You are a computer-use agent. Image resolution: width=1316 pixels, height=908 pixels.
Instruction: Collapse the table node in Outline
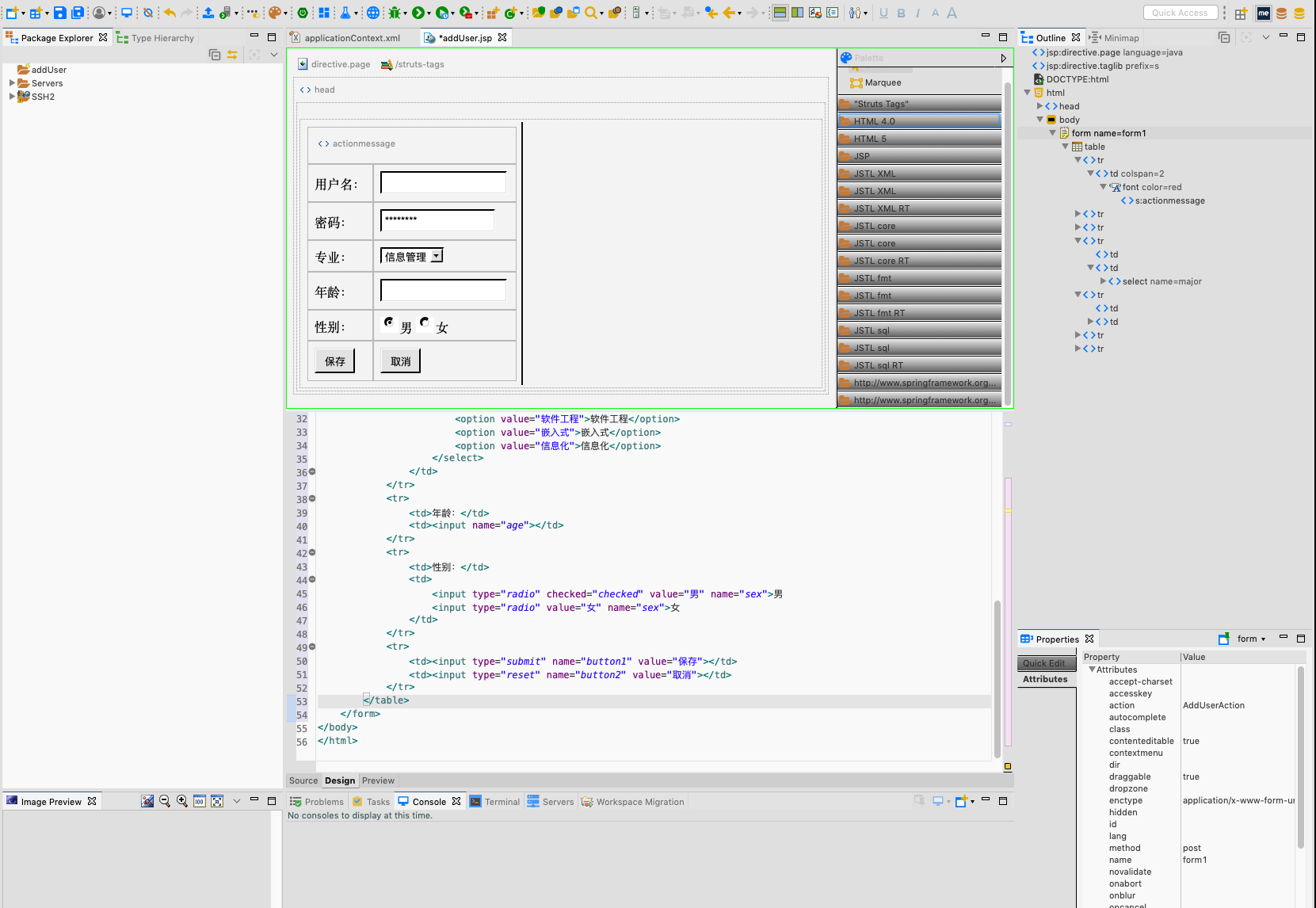[x=1066, y=147]
